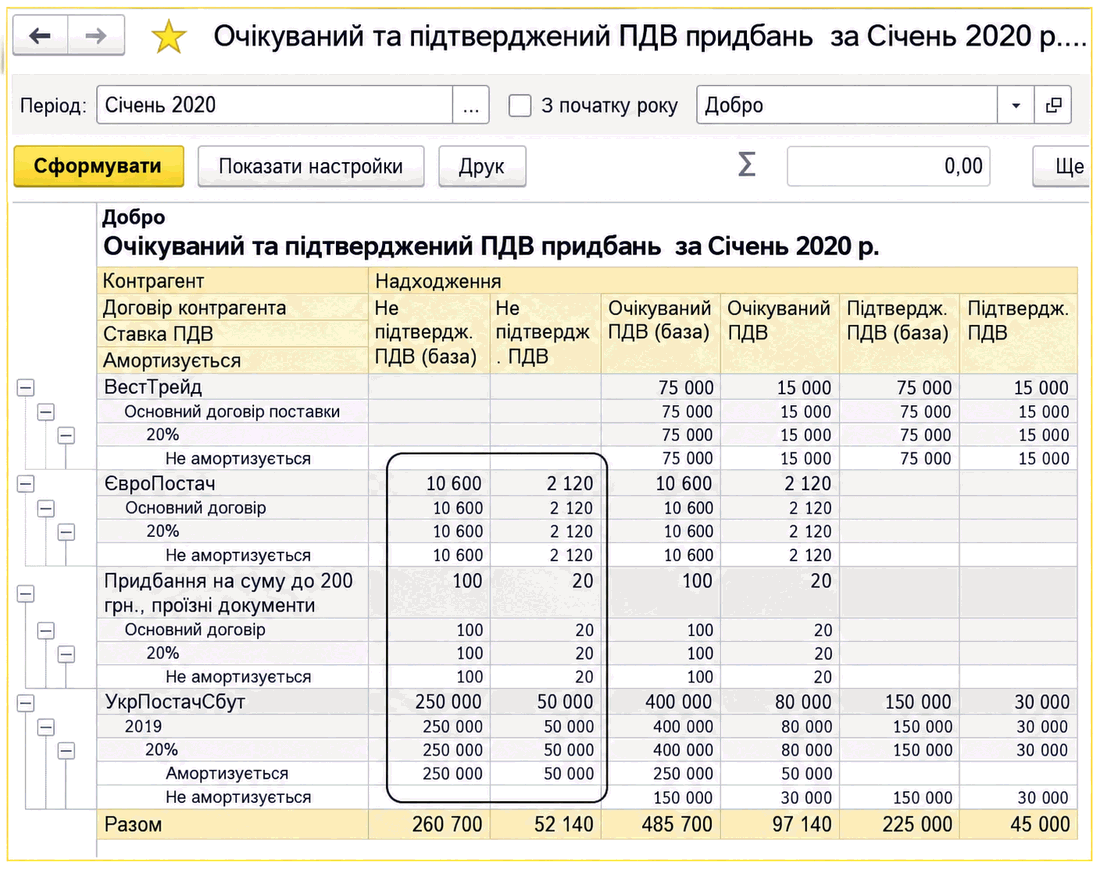The width and height of the screenshot is (1100, 869).
Task: Select the ВестТрейд row name
Action: coord(153,387)
